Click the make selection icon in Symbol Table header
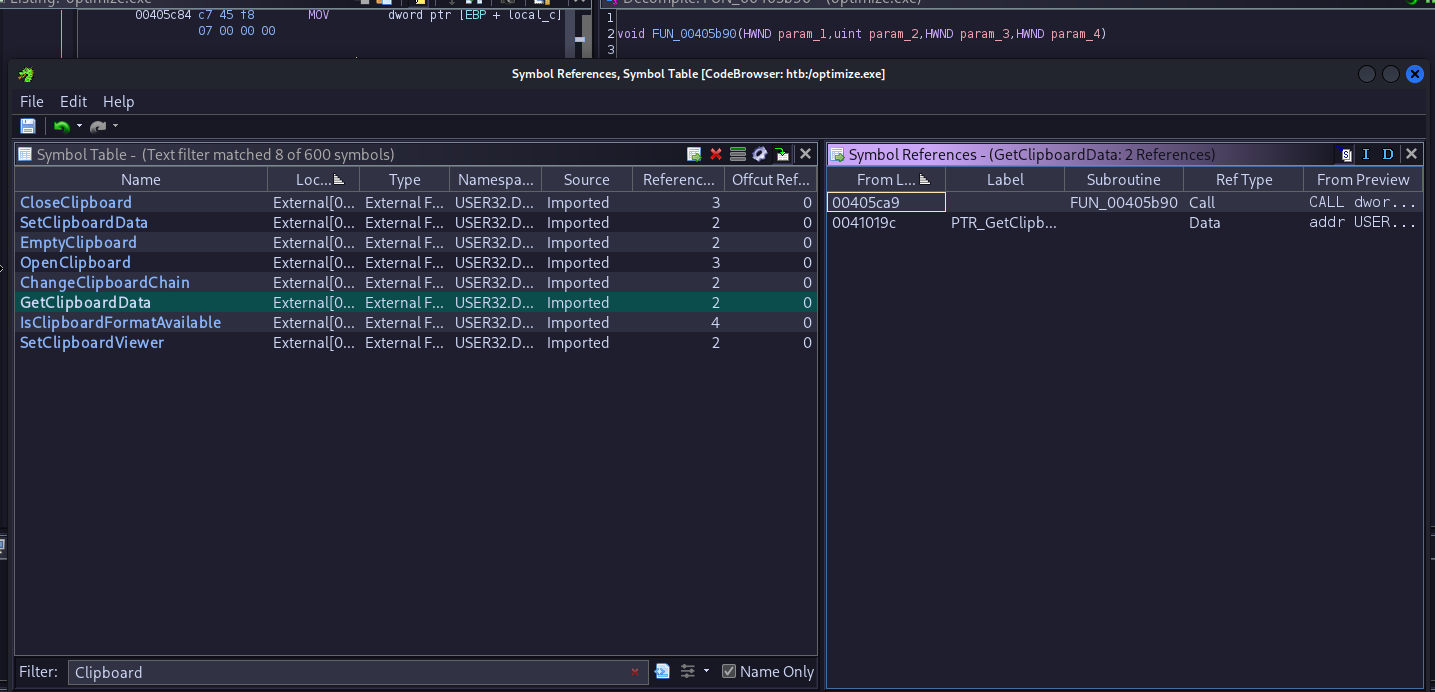The image size is (1435, 692). click(x=694, y=154)
